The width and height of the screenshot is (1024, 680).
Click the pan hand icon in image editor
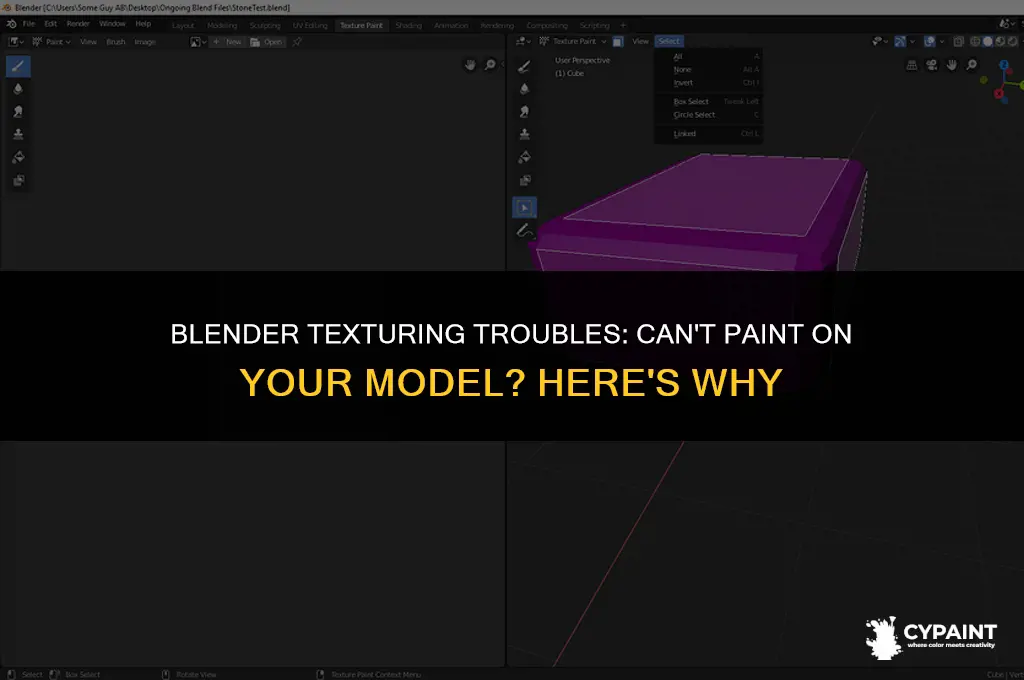[470, 65]
